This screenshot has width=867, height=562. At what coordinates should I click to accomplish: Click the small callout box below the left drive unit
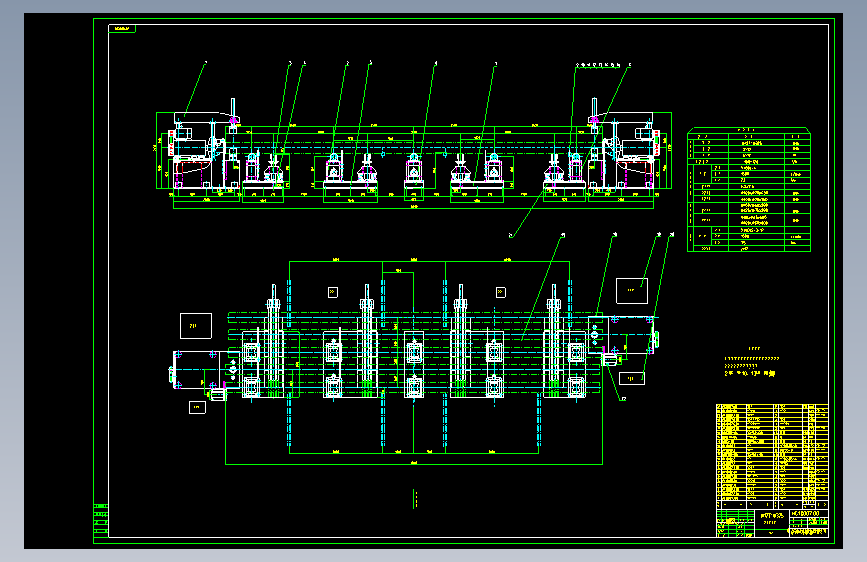pos(197,407)
